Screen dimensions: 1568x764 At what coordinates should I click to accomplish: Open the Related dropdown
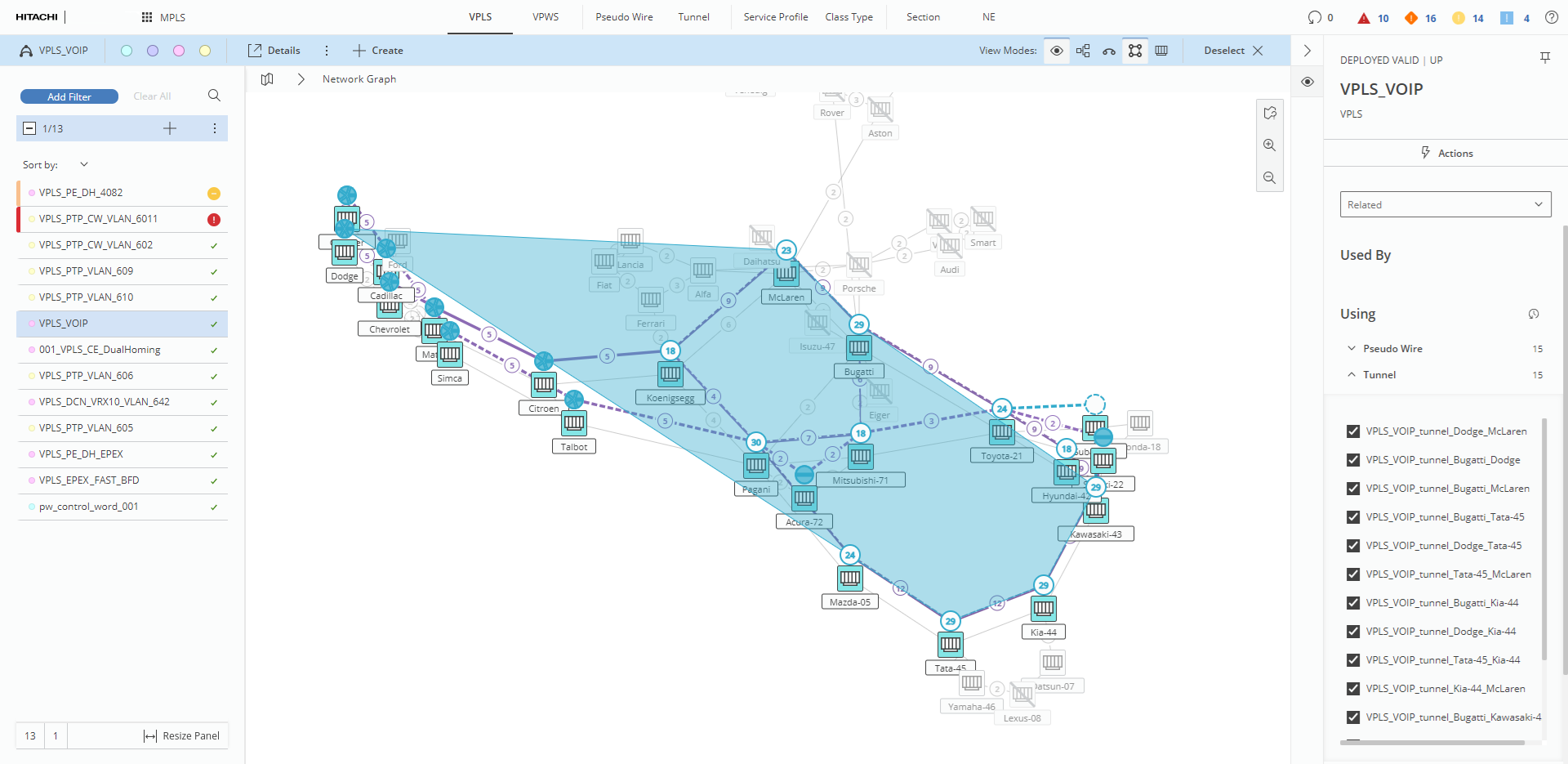point(1445,205)
